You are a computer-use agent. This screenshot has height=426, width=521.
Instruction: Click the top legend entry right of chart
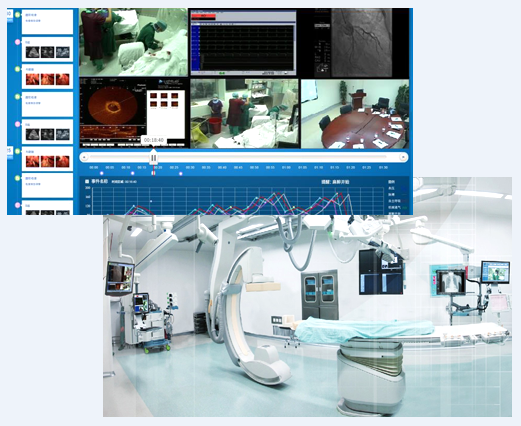(x=392, y=182)
